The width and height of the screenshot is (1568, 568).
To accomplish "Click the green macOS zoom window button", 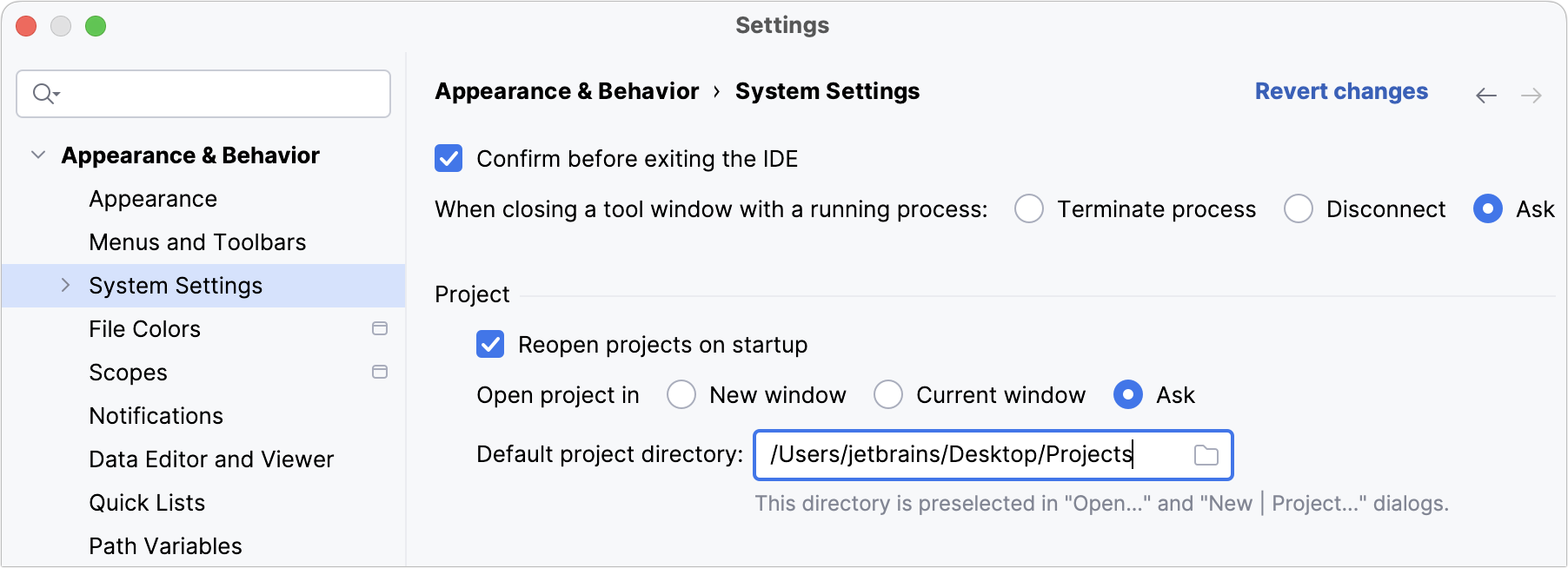I will 96,26.
